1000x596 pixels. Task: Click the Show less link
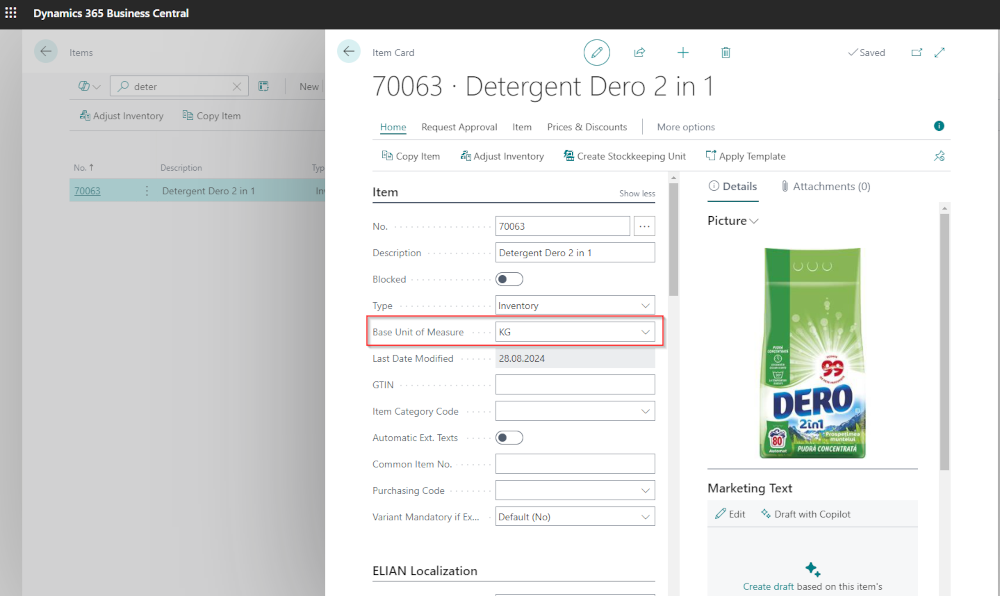pos(637,193)
